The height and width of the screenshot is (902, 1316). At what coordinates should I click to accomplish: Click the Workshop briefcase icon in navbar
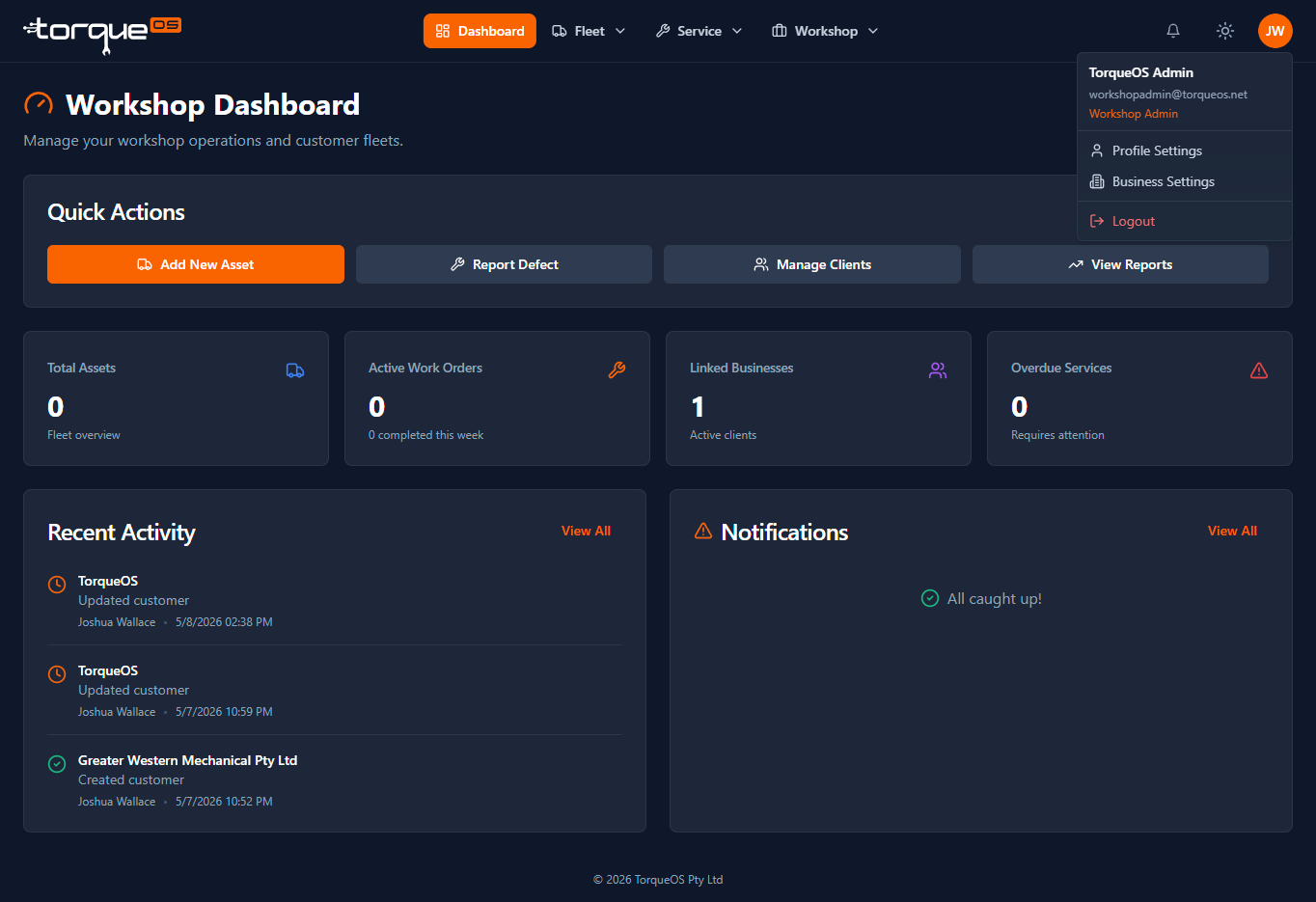click(x=780, y=31)
